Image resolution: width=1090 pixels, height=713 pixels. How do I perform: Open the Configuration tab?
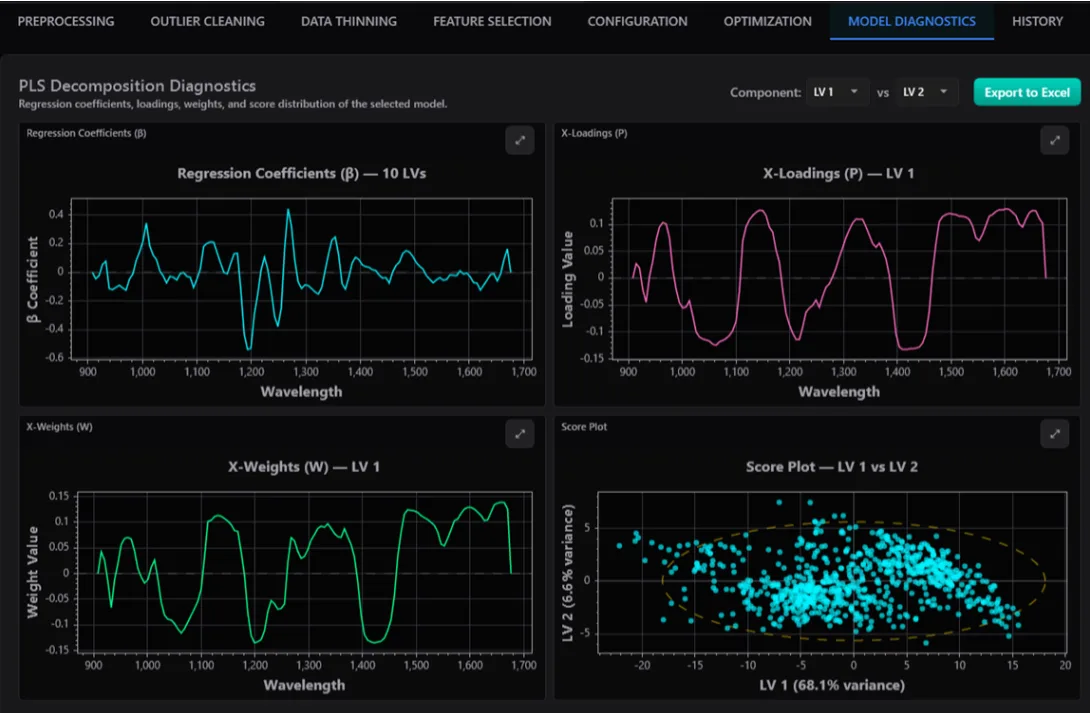[x=637, y=22]
